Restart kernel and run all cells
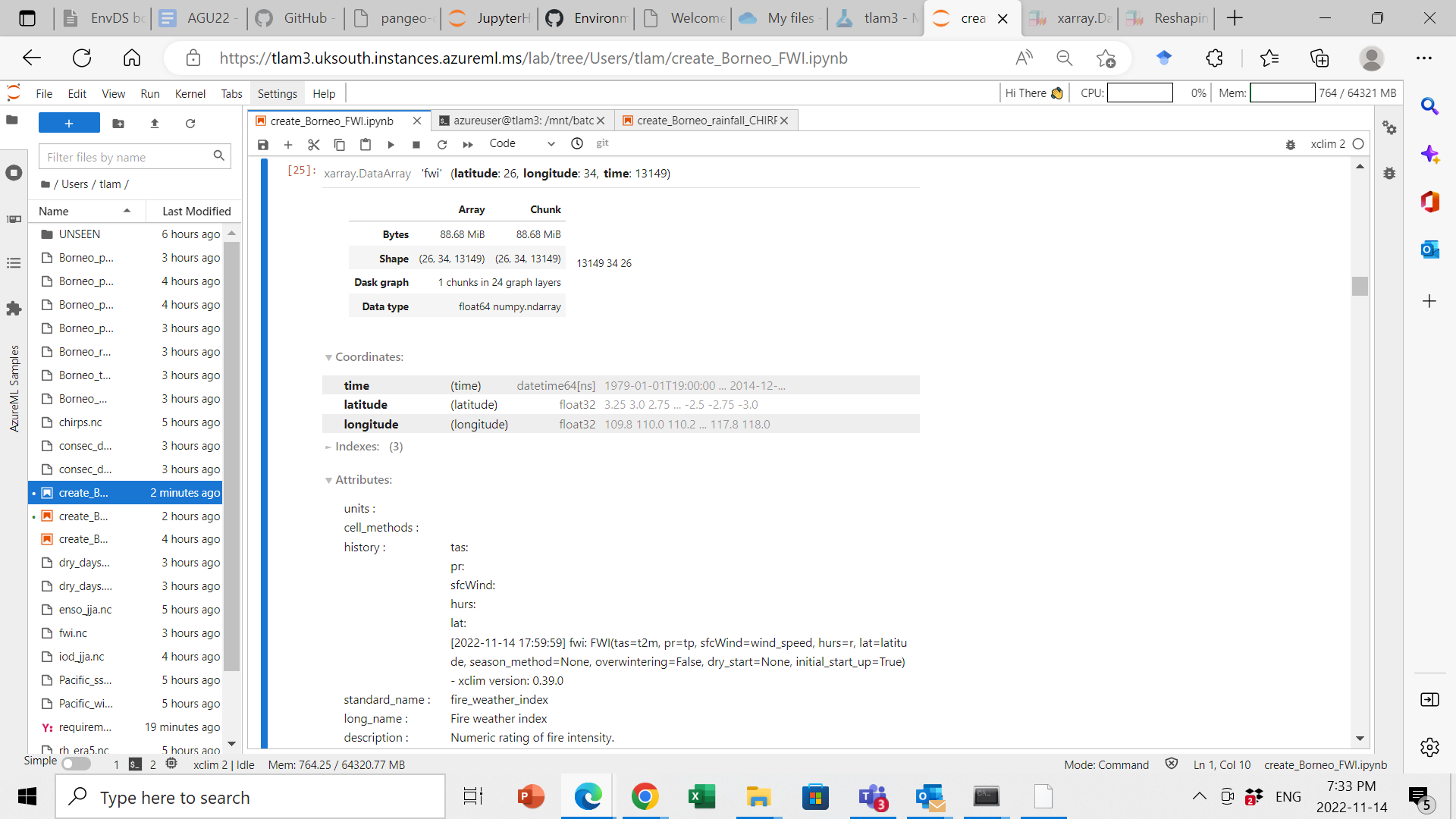The height and width of the screenshot is (819, 1456). tap(468, 144)
